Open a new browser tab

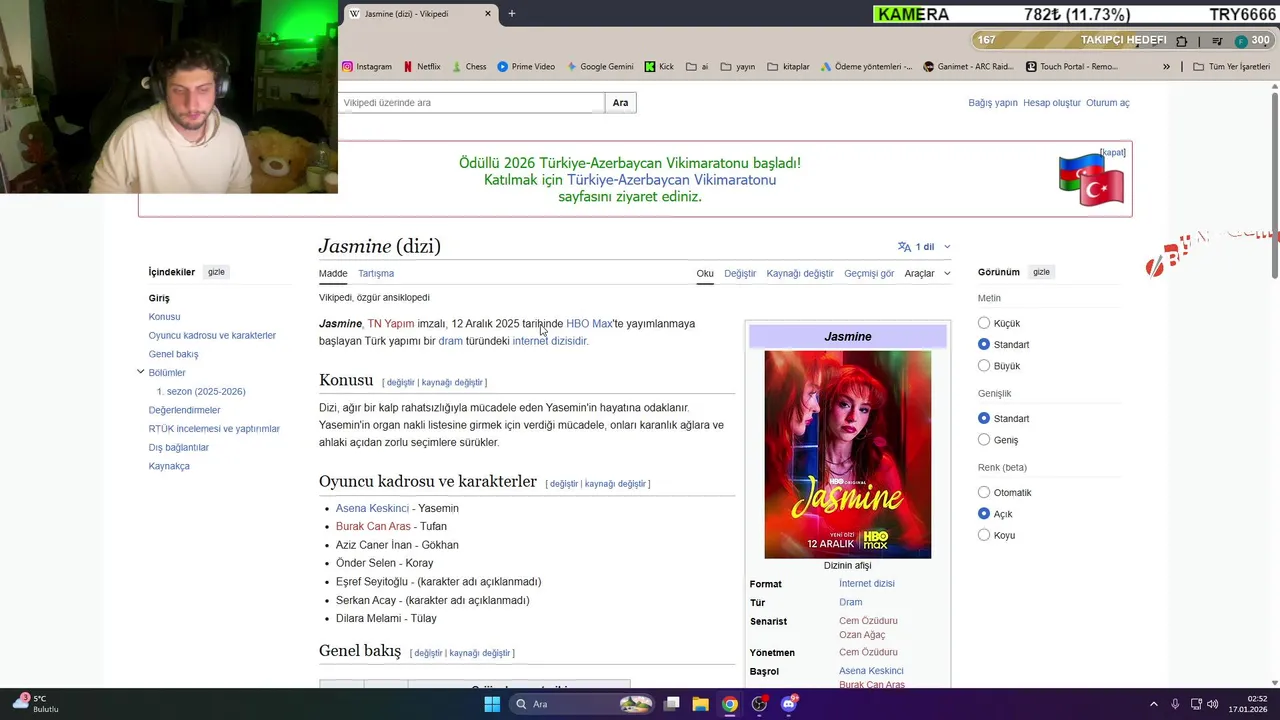512,14
